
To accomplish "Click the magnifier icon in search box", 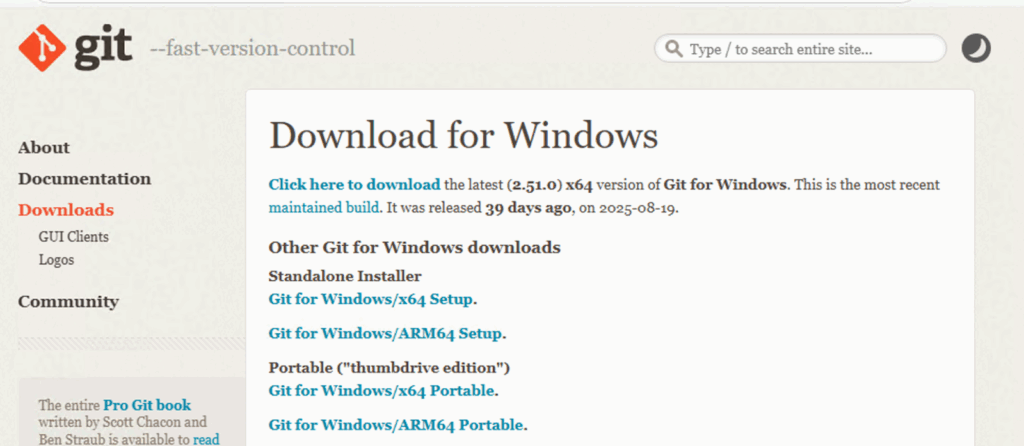I will pos(674,49).
